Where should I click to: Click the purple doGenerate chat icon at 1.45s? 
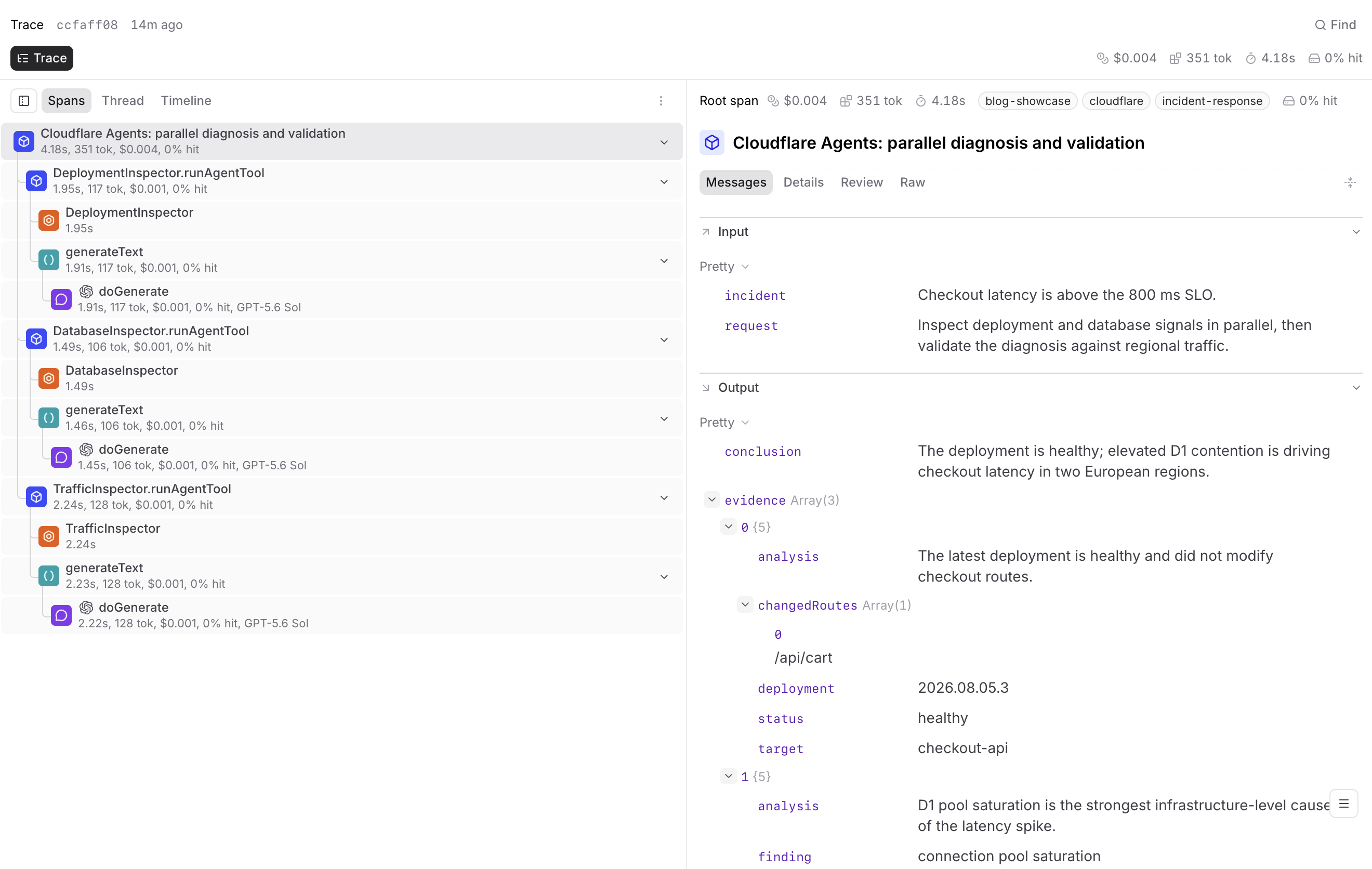(x=61, y=457)
